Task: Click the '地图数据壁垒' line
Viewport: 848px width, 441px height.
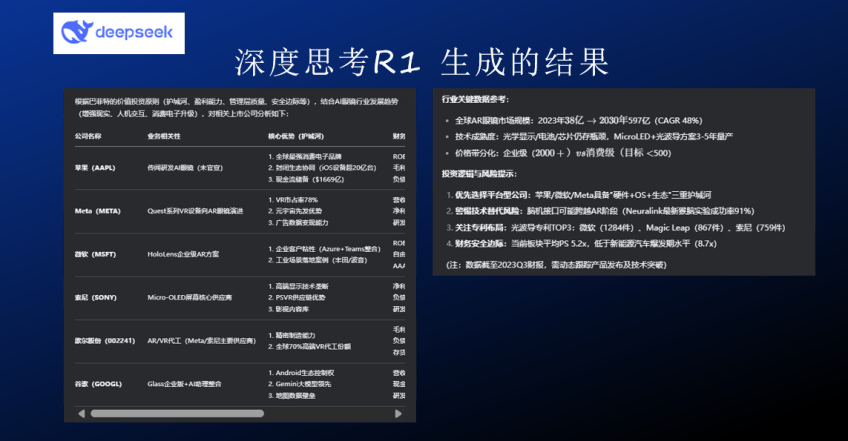Action: pos(292,396)
